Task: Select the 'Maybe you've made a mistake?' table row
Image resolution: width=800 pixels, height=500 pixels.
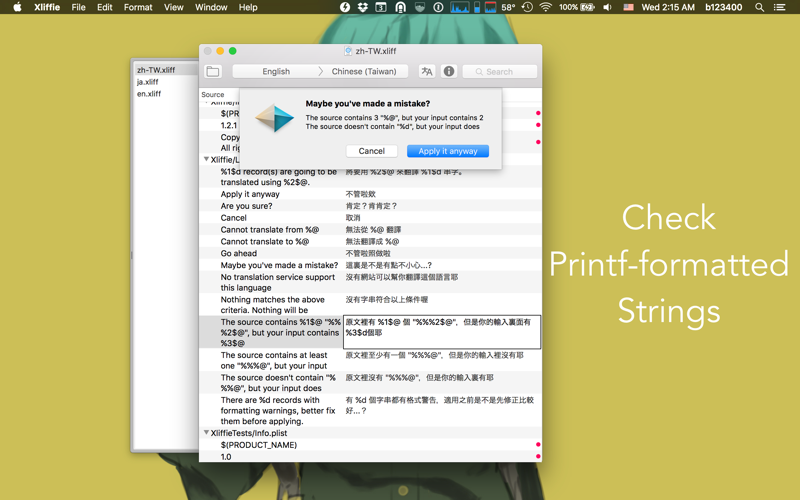Action: click(370, 265)
